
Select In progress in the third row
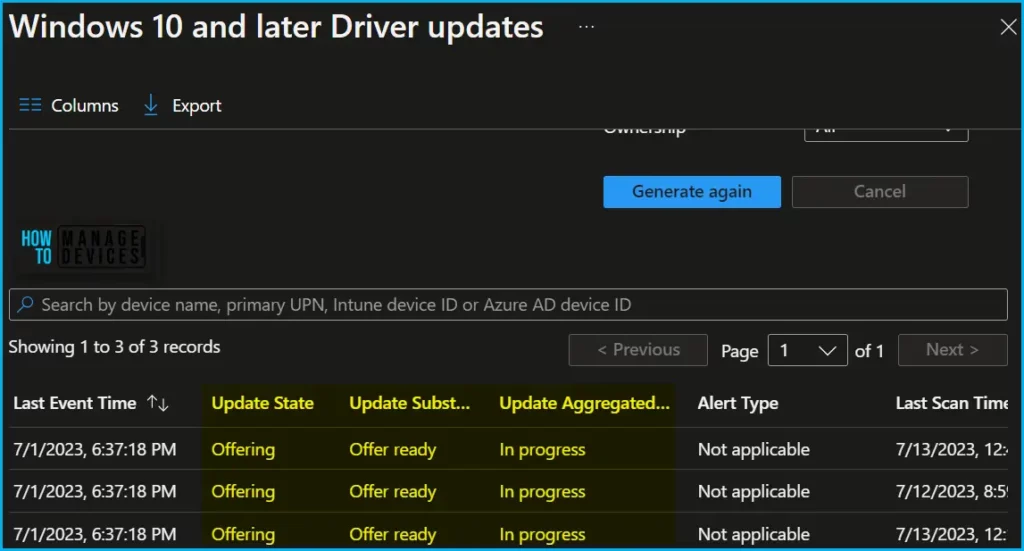542,534
